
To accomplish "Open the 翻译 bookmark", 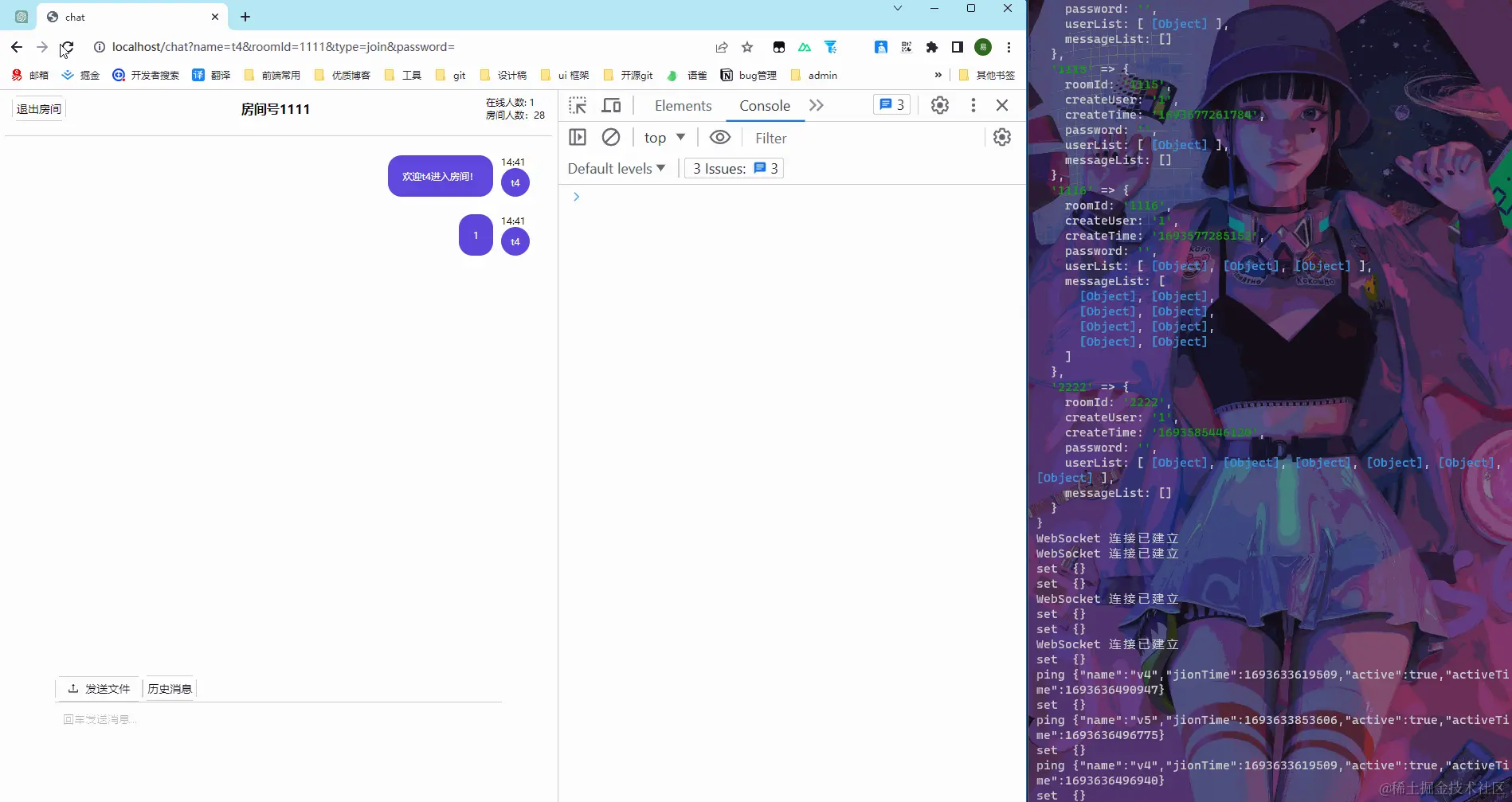I will point(212,75).
